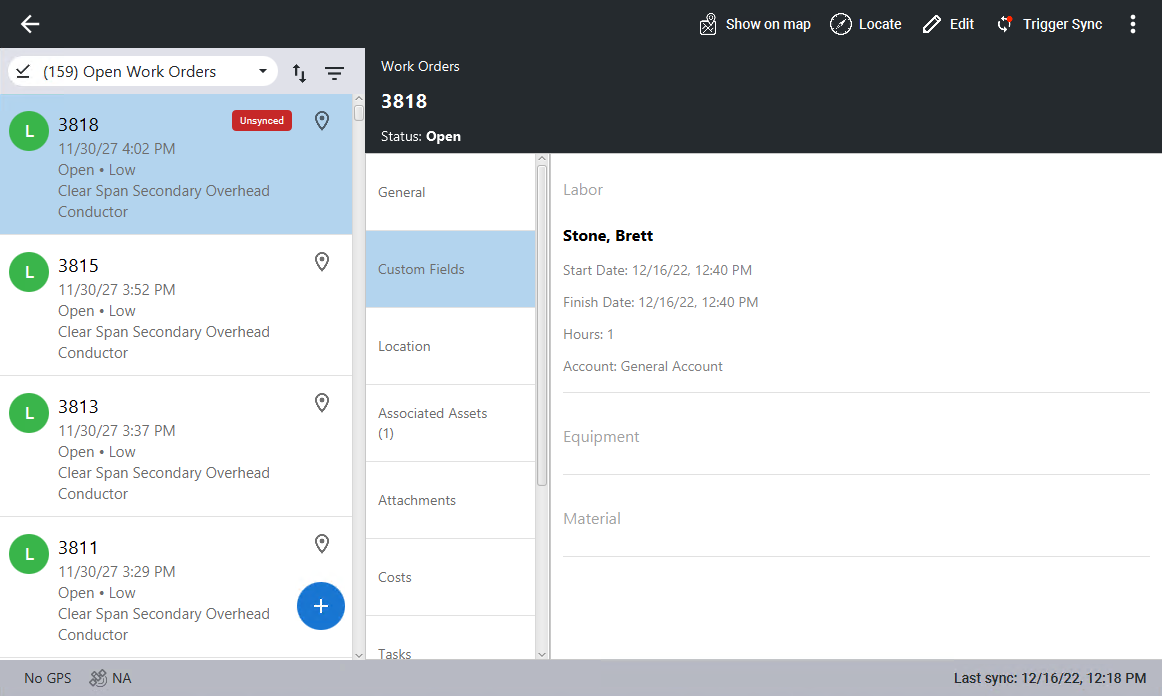Click map pin for work order 3813

click(322, 403)
